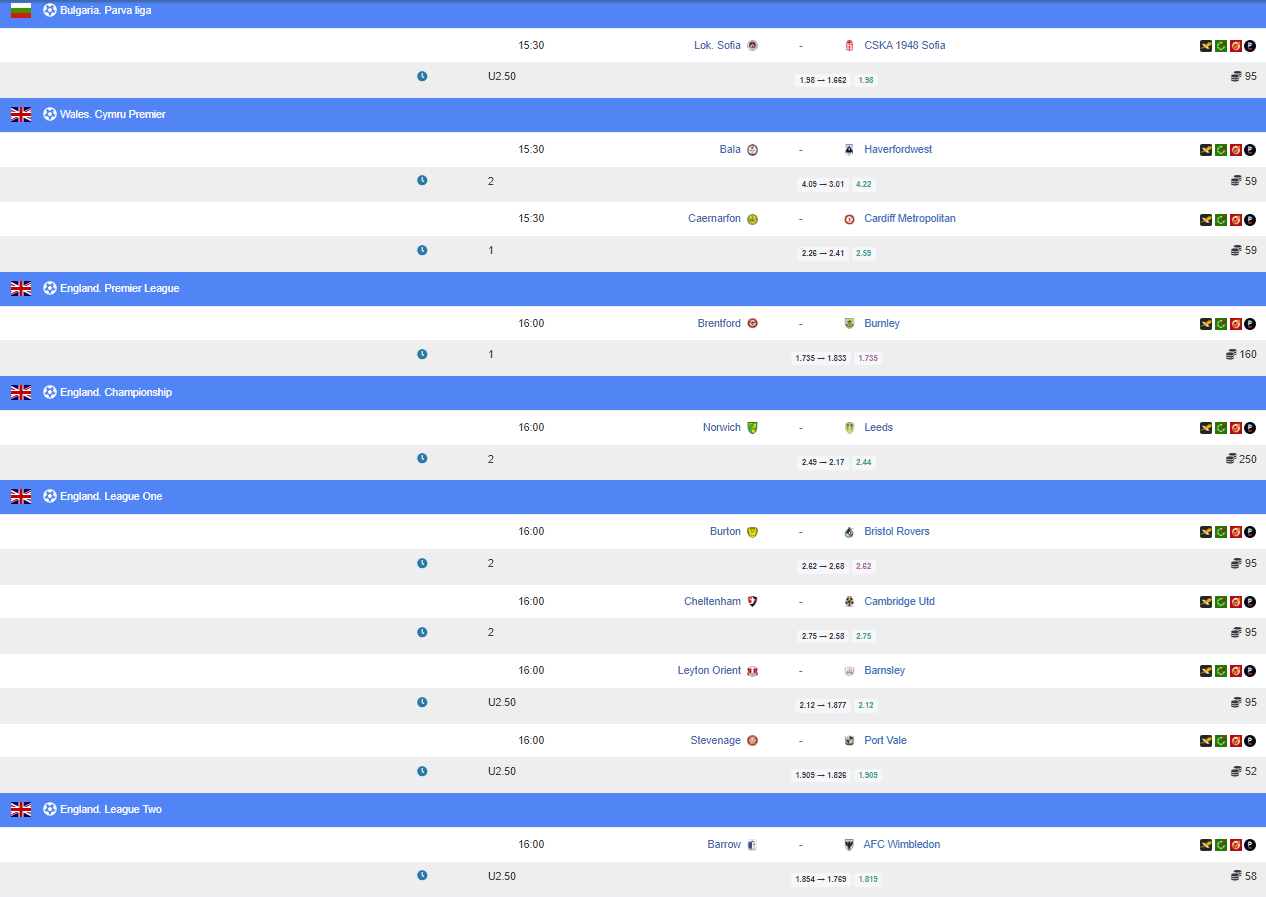Click AFC Wimbledon club crest icon
Viewport: 1266px width, 897px height.
849,845
